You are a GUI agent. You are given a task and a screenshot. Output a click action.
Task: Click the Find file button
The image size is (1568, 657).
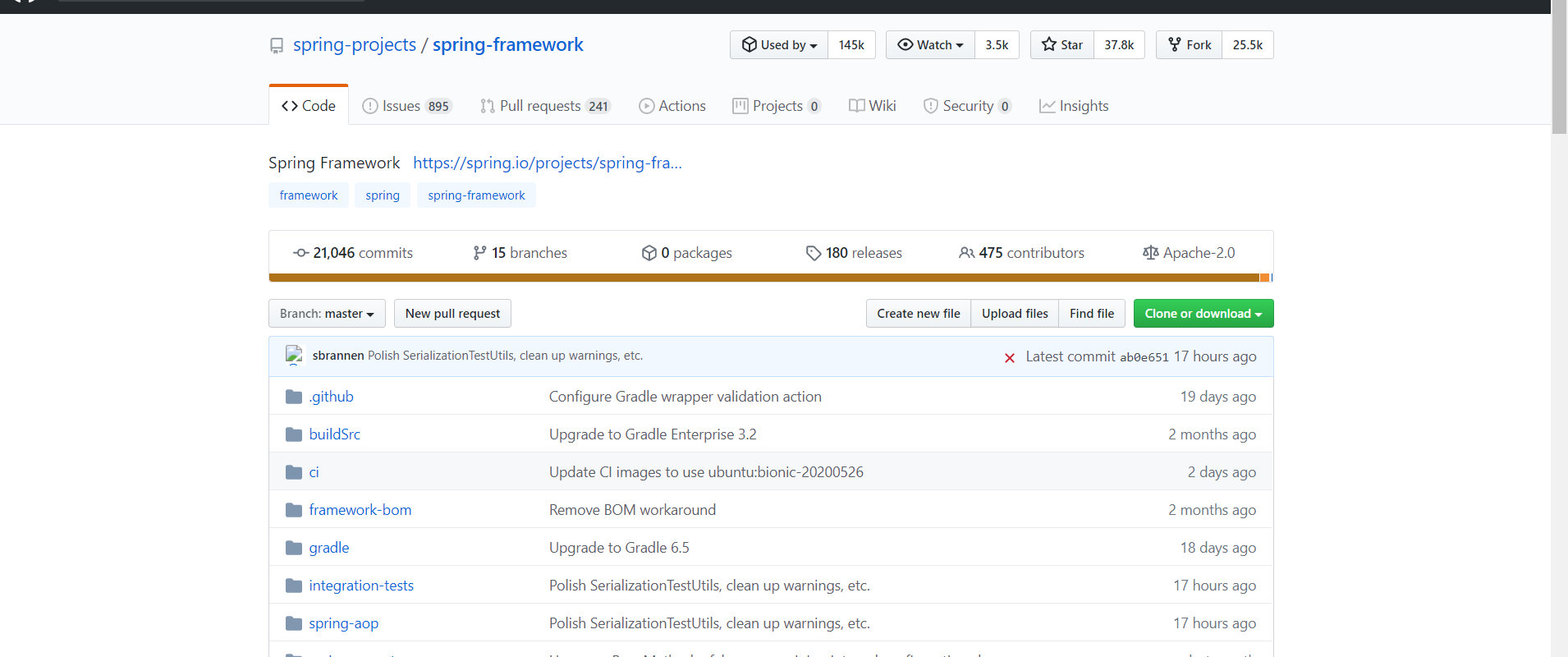point(1092,314)
